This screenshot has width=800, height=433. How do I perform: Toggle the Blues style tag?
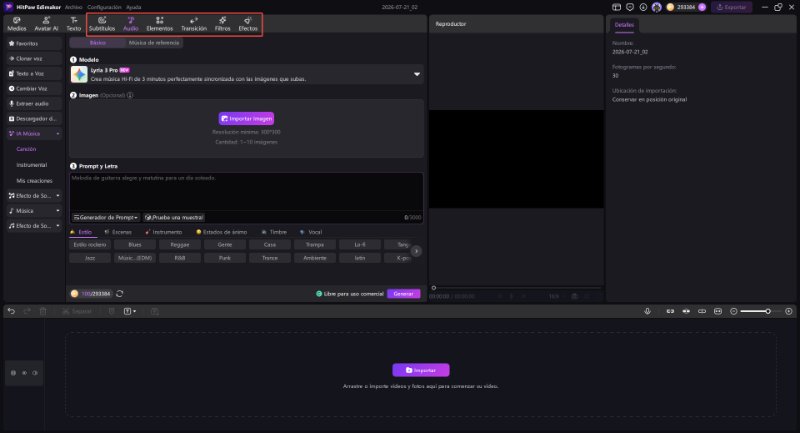click(135, 245)
